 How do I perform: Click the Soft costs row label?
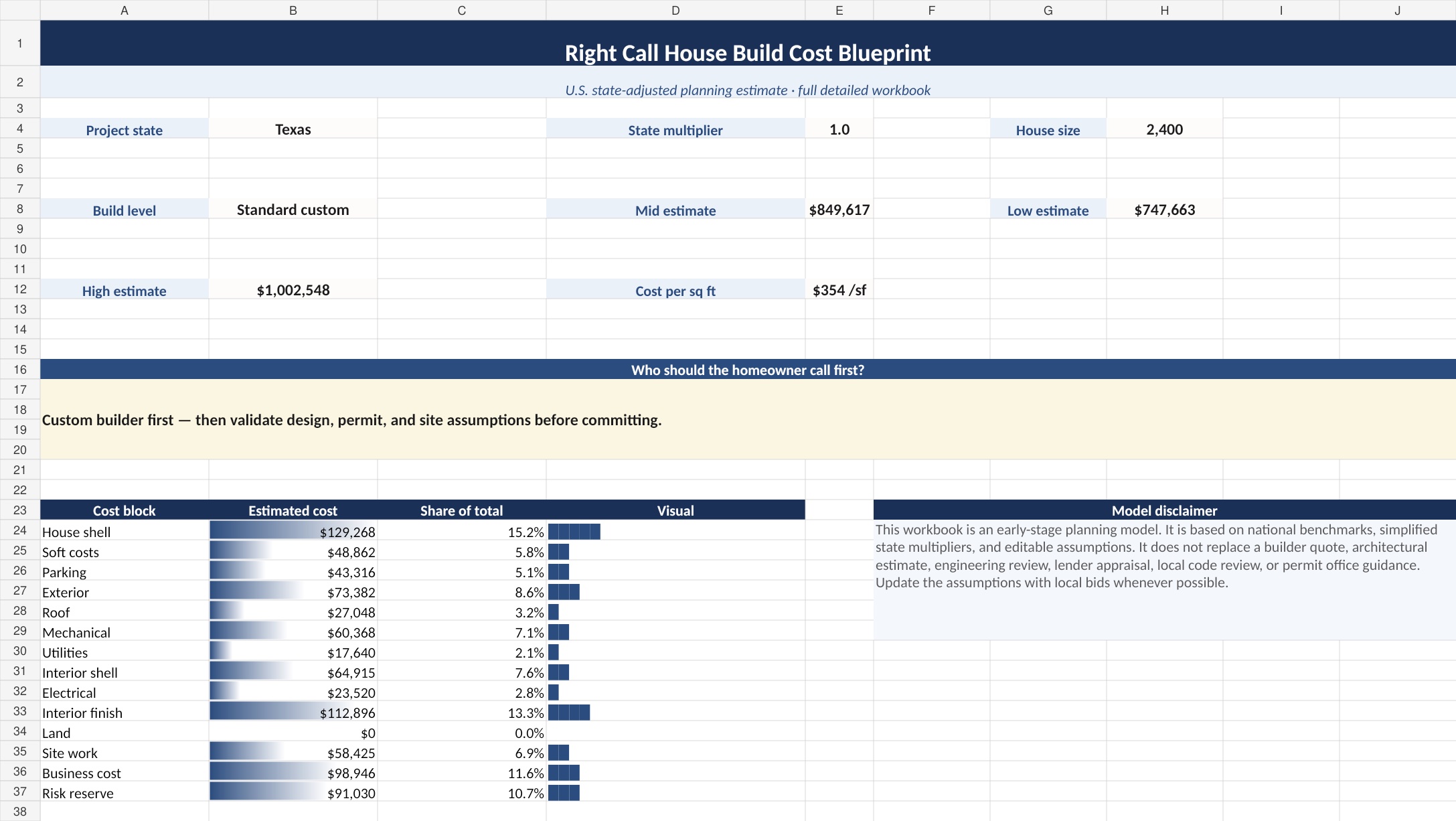[x=125, y=551]
